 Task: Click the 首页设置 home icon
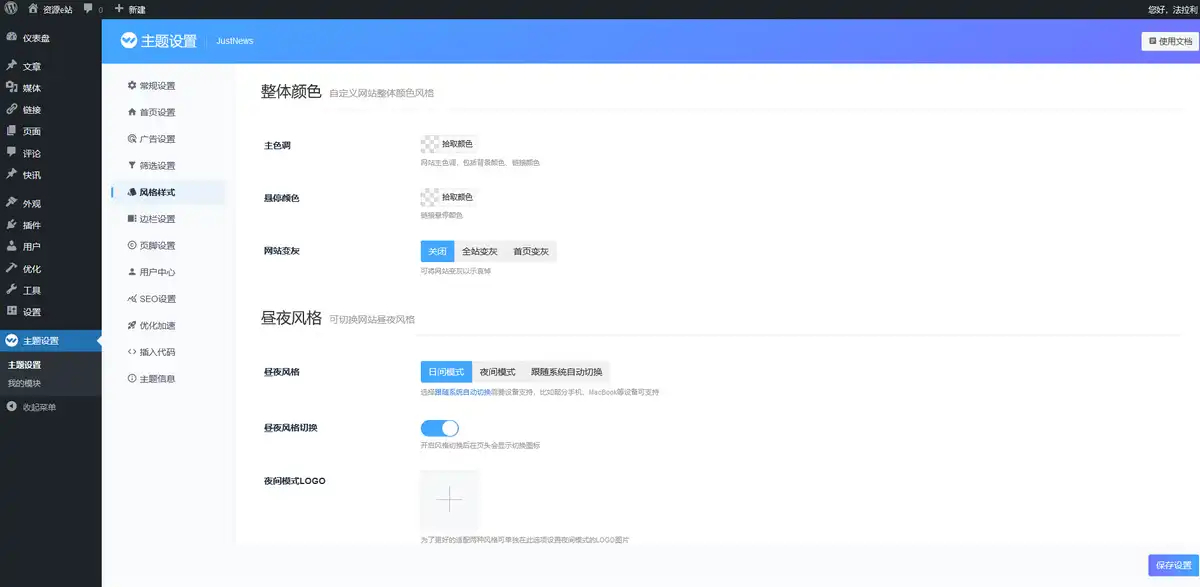(132, 112)
